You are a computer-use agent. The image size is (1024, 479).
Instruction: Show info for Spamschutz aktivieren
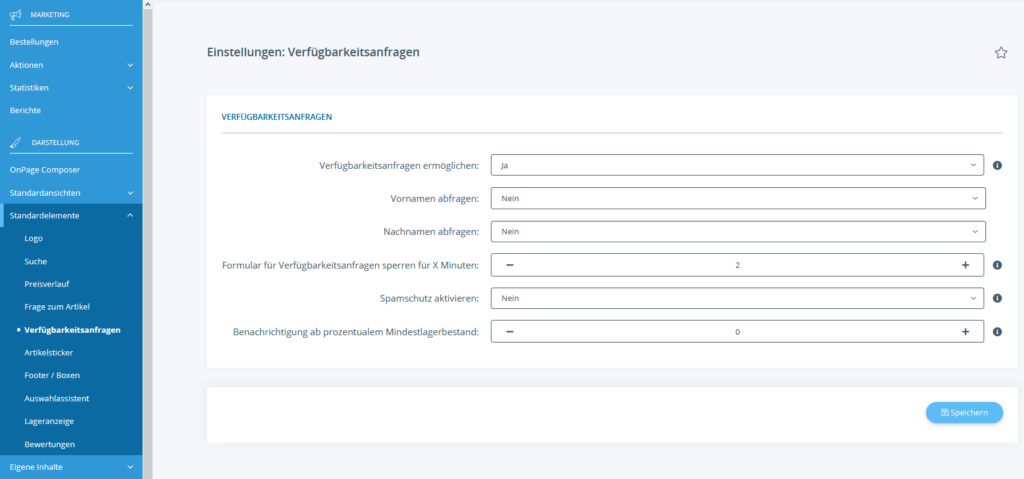(x=997, y=298)
